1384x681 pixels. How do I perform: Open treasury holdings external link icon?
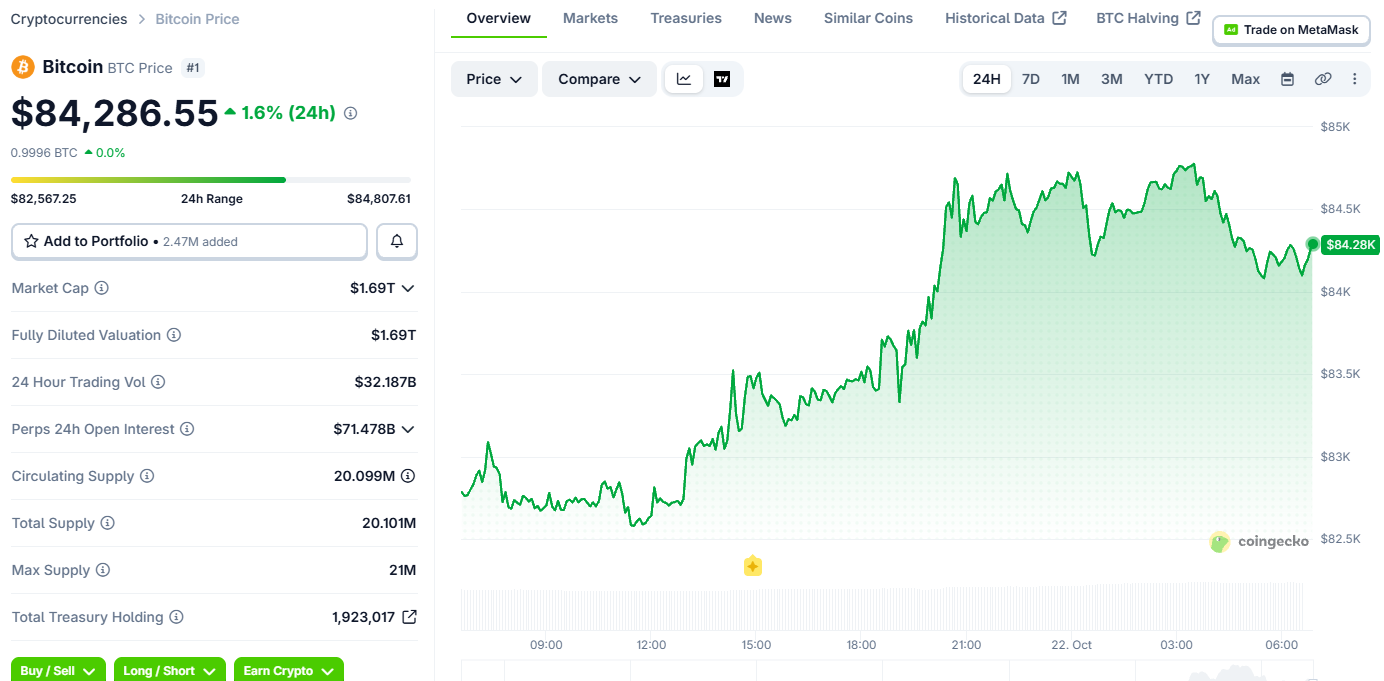pos(409,617)
